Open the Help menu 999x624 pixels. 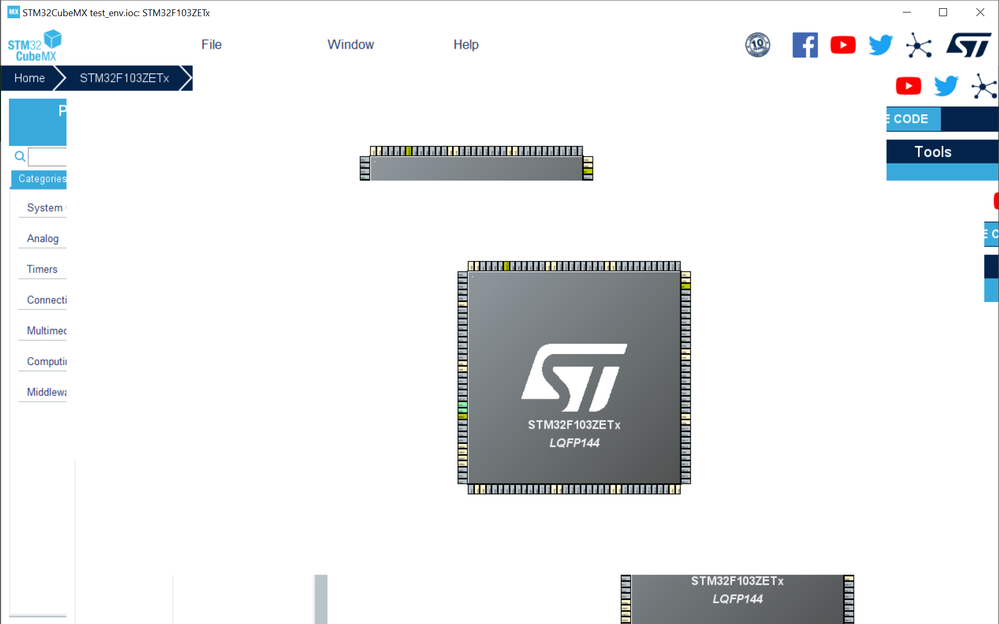[466, 45]
